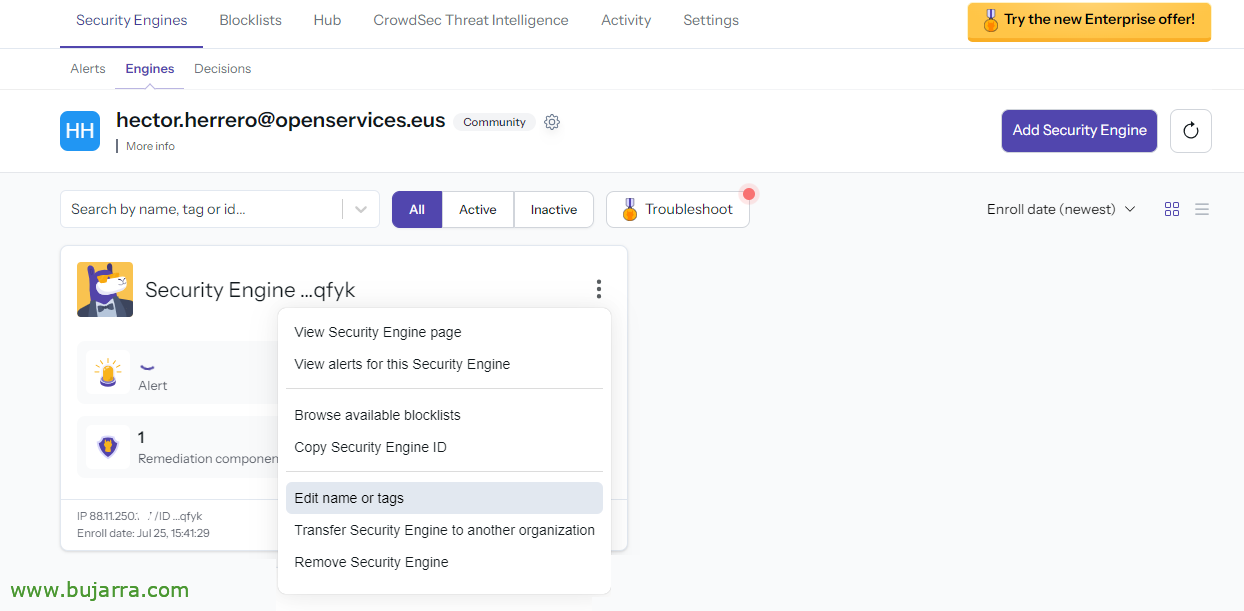
Task: Click the medal icon in Troubleshoot button
Action: (629, 209)
